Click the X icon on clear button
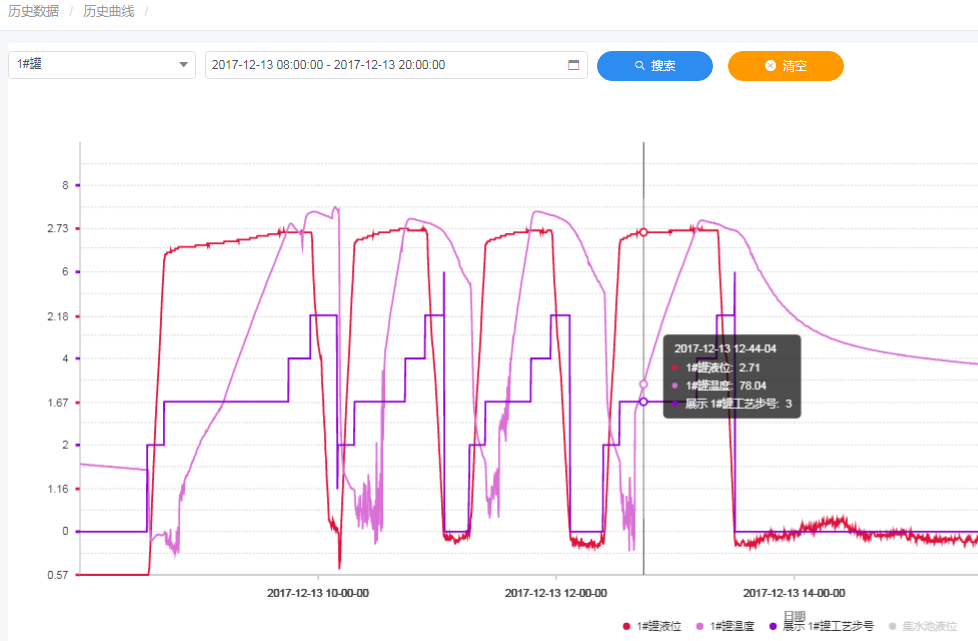The width and height of the screenshot is (978, 641). 770,66
